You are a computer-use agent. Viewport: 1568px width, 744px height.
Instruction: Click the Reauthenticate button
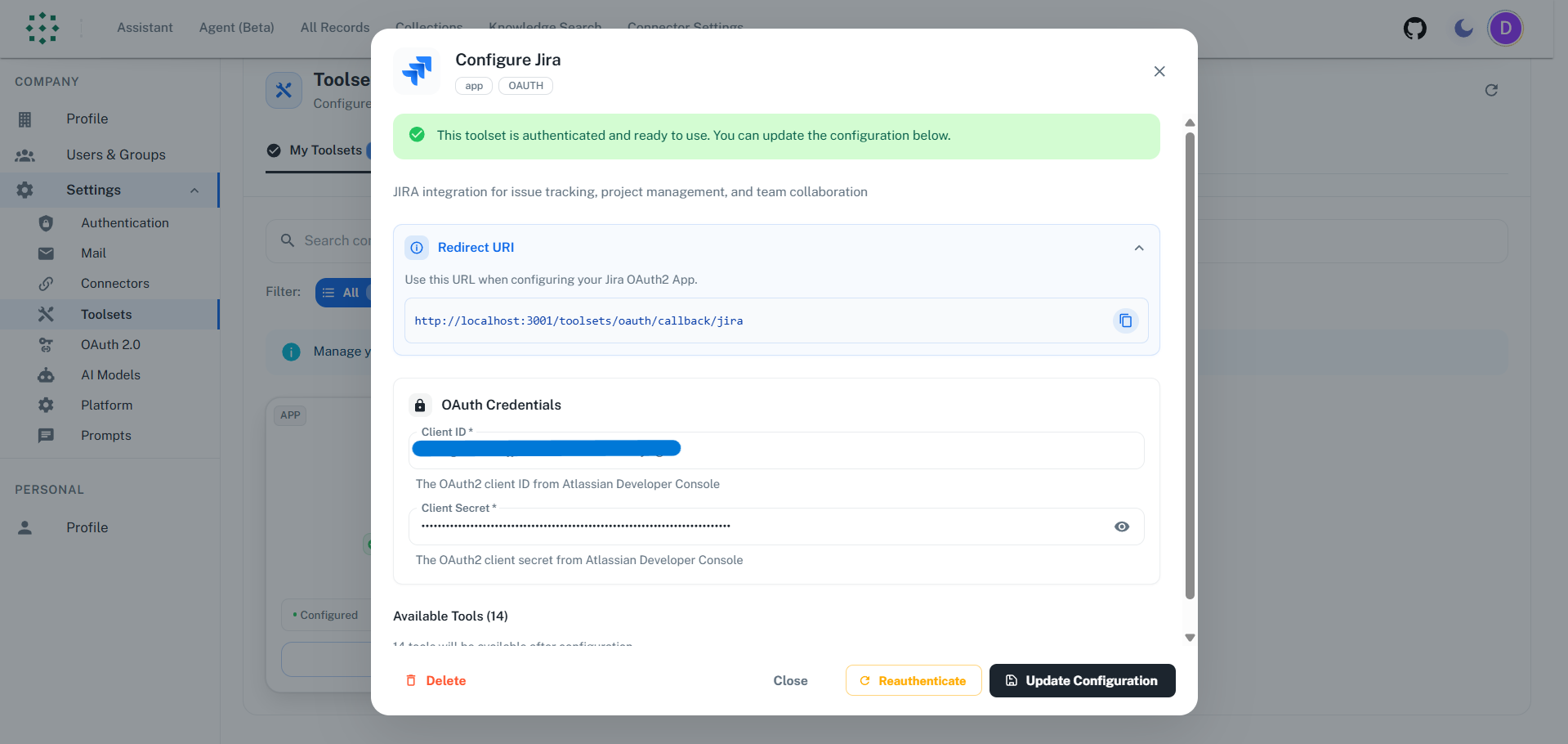(x=913, y=680)
